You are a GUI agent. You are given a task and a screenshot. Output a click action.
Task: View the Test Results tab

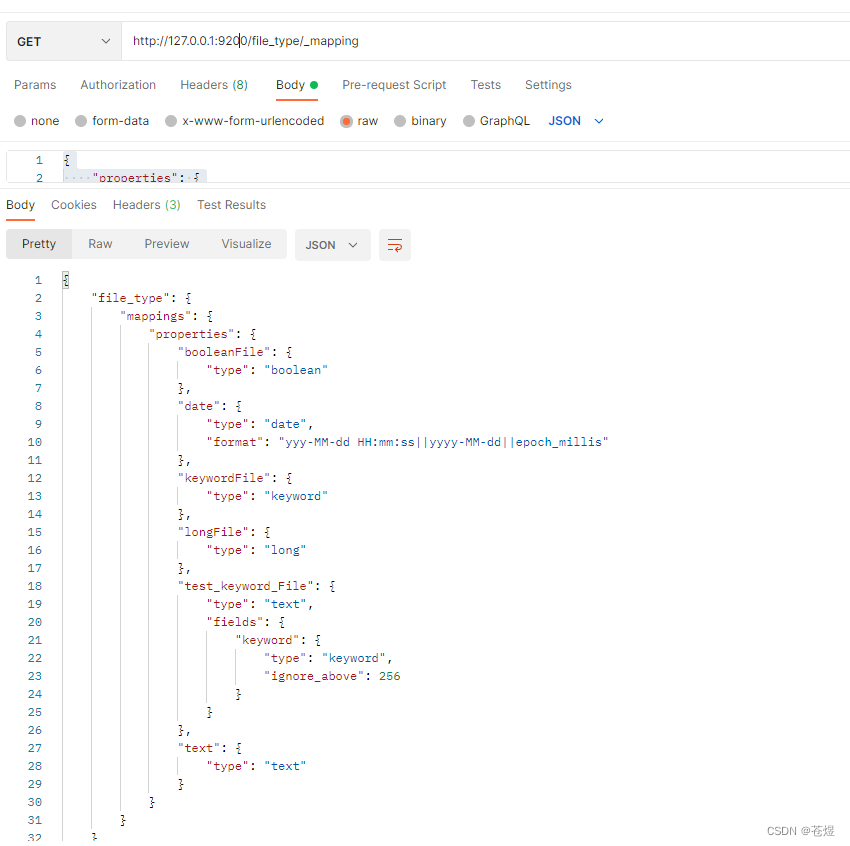click(231, 204)
